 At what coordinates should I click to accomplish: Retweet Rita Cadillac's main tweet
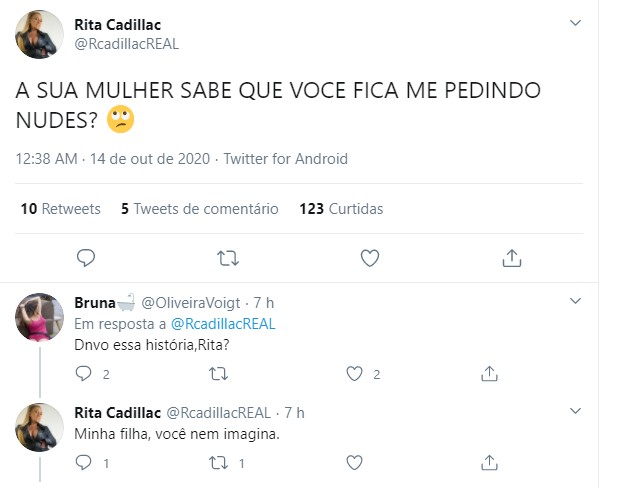228,258
